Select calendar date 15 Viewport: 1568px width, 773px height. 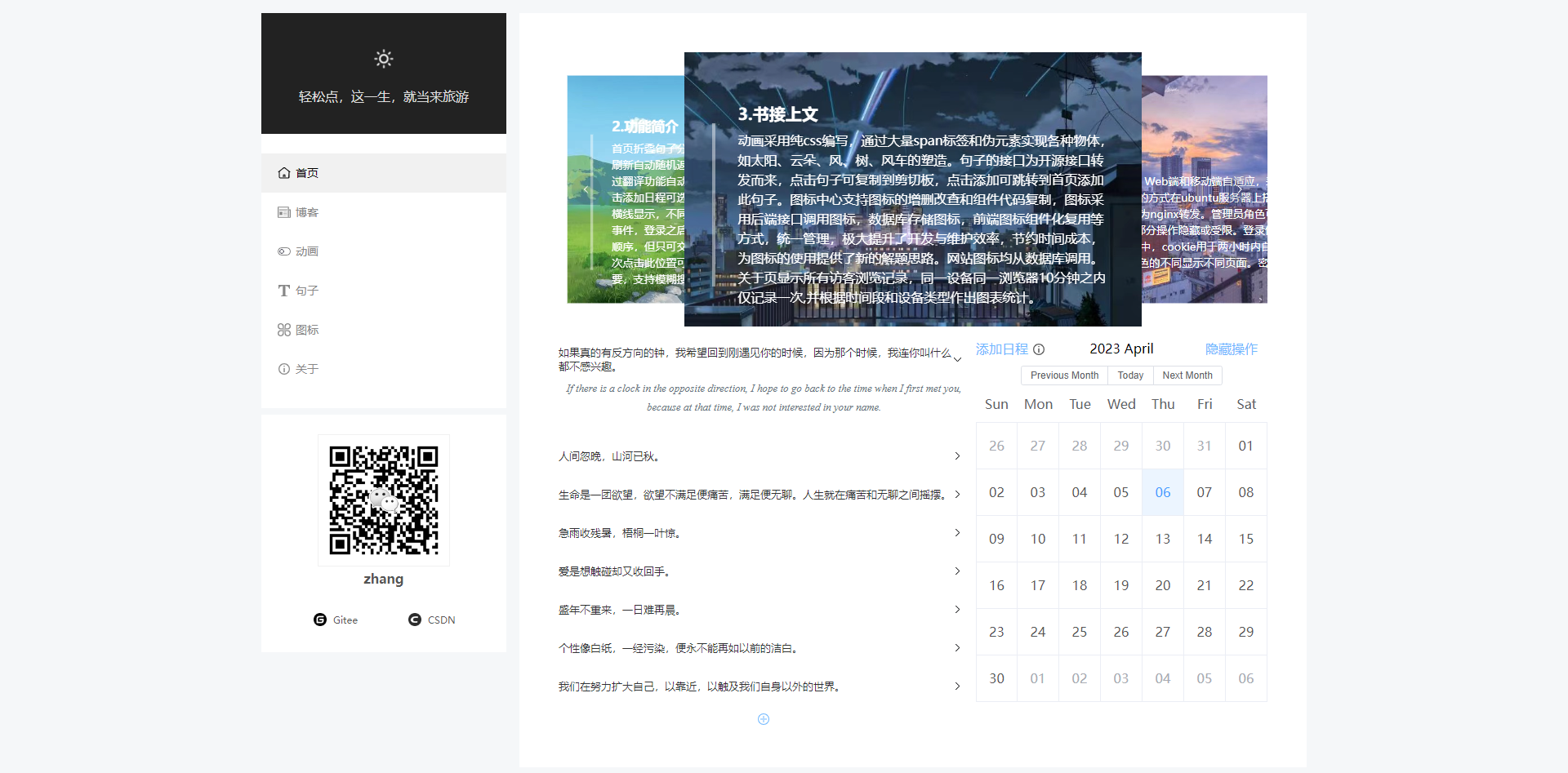pos(1245,539)
